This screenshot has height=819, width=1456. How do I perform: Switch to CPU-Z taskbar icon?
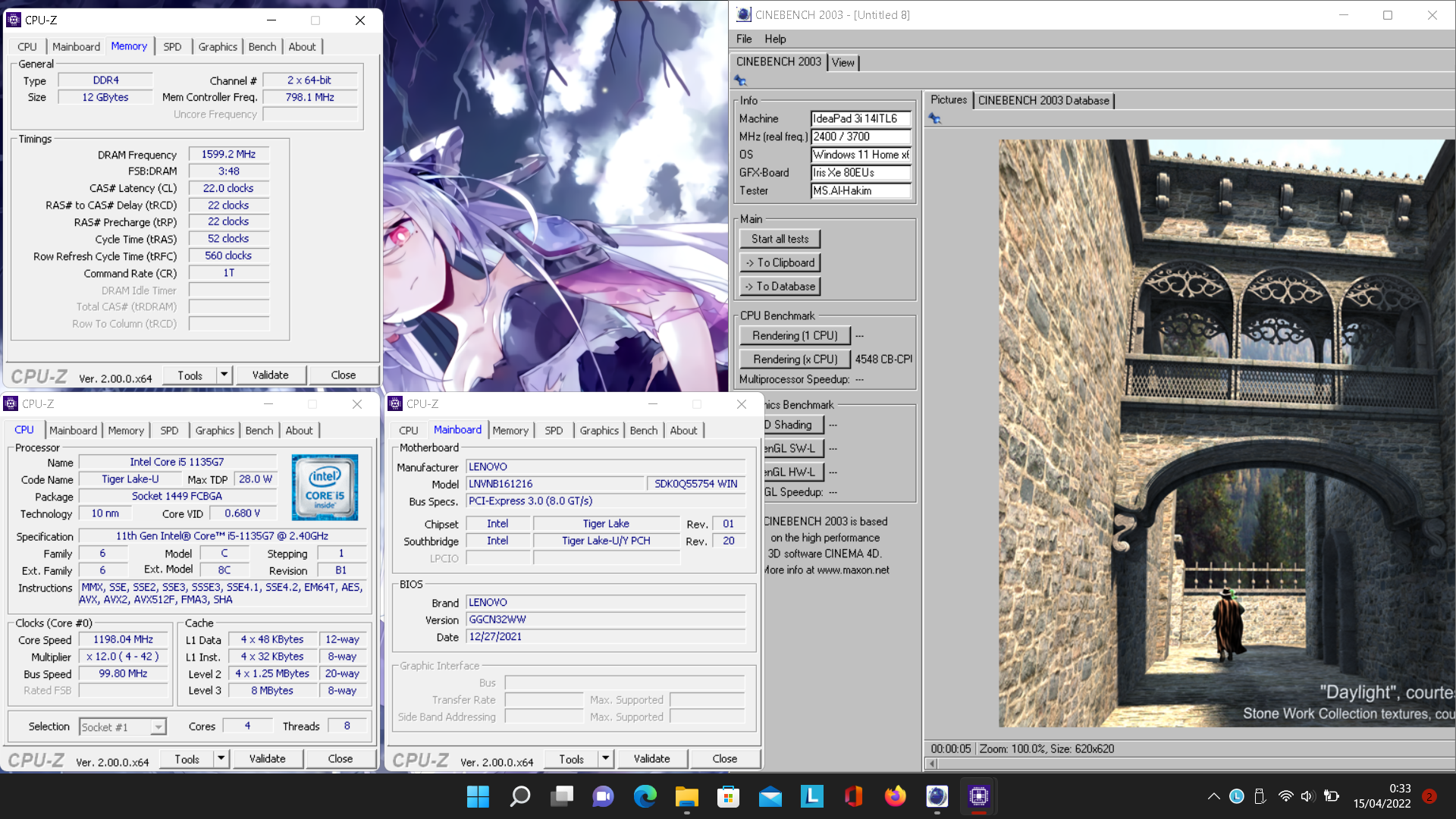[979, 796]
